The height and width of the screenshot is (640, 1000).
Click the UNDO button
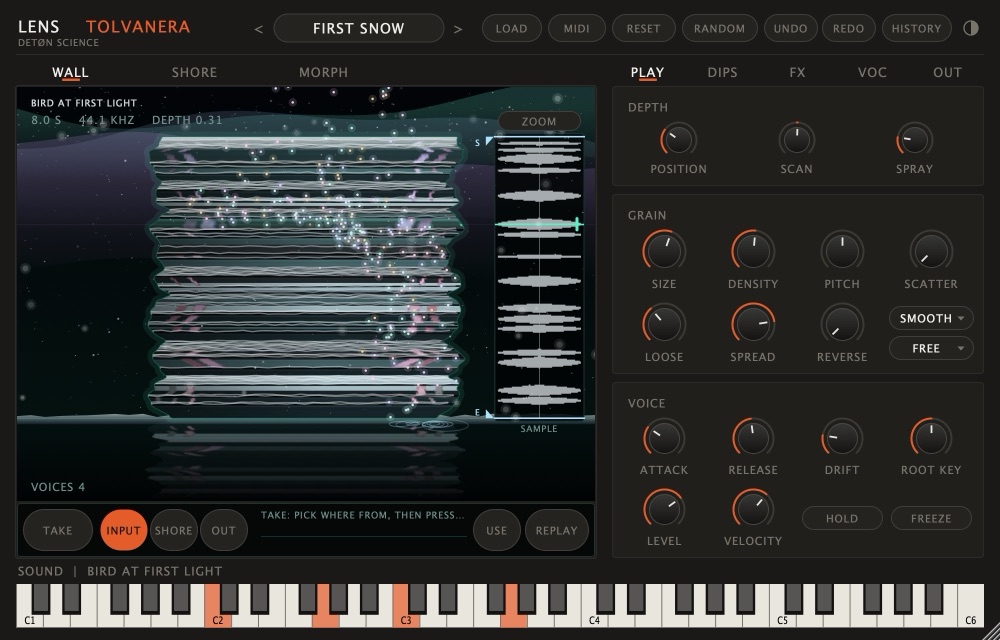click(x=790, y=29)
